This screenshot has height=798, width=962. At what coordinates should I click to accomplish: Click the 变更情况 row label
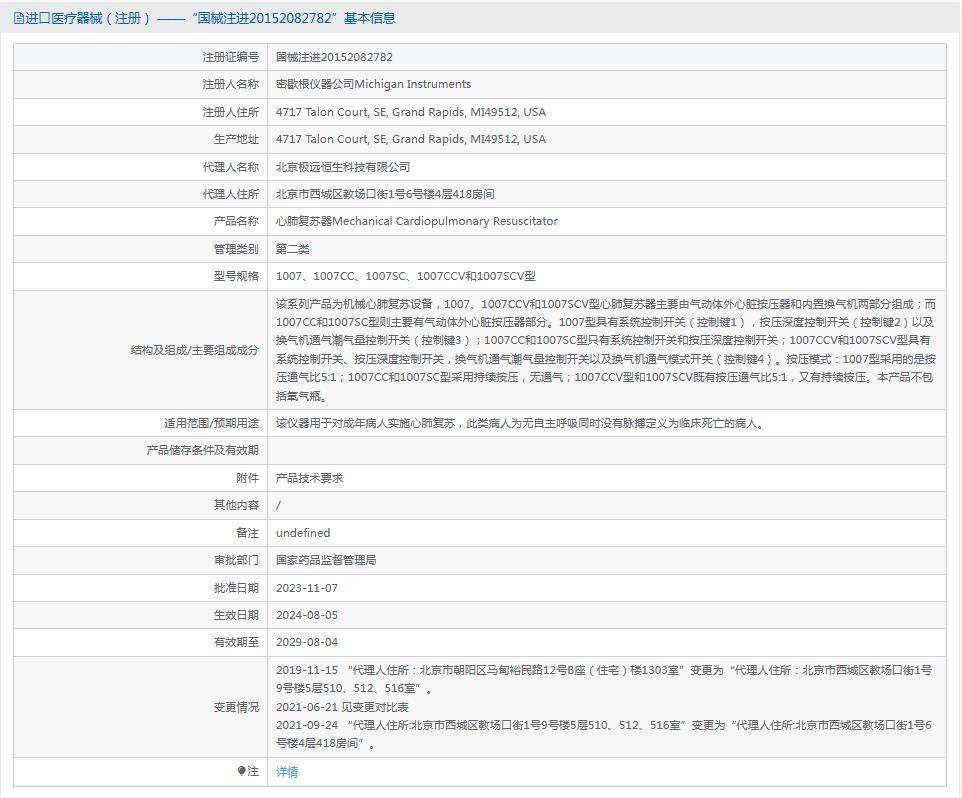click(236, 707)
